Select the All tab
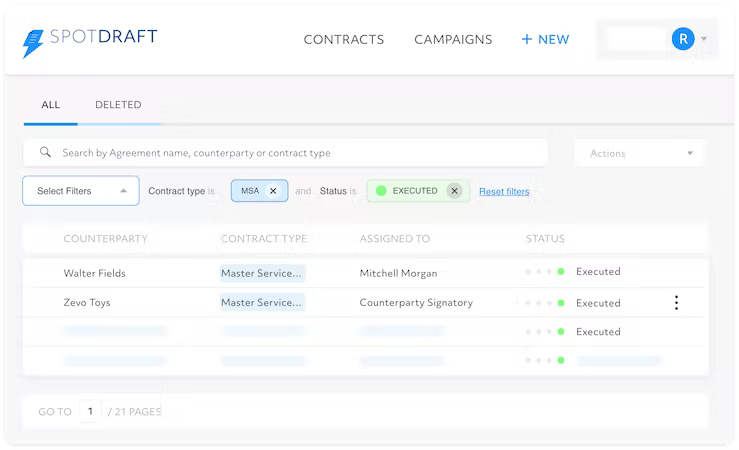The image size is (739, 450). click(51, 105)
